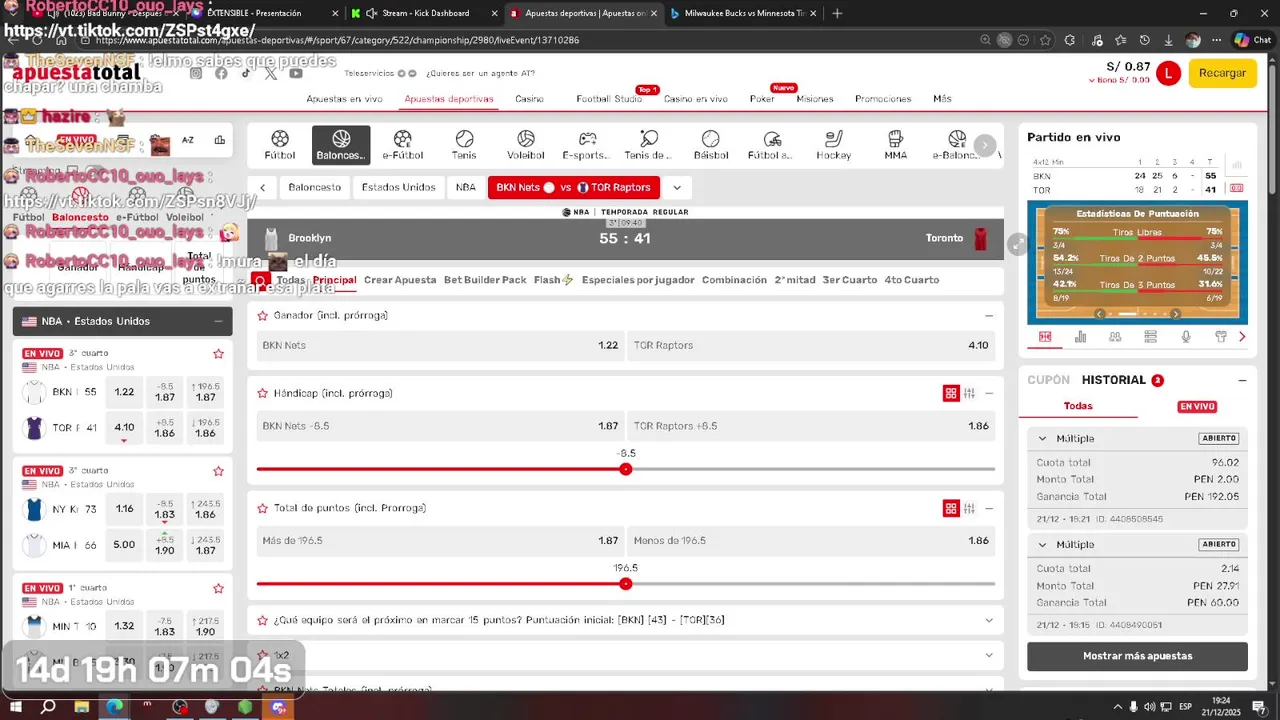This screenshot has height=720, width=1280.
Task: Go to Apuestas en vivo menu
Action: [344, 99]
